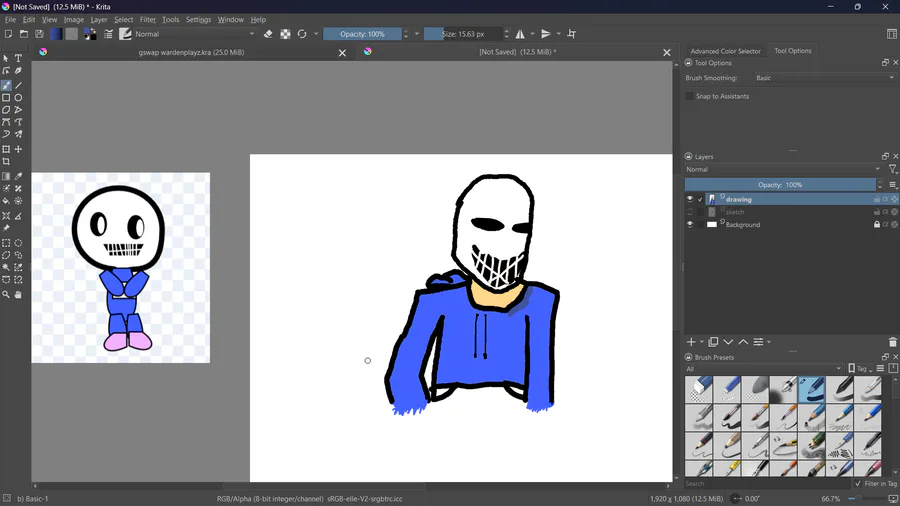The width and height of the screenshot is (900, 506).
Task: Select the Calligraphy tool
Action: (x=18, y=71)
